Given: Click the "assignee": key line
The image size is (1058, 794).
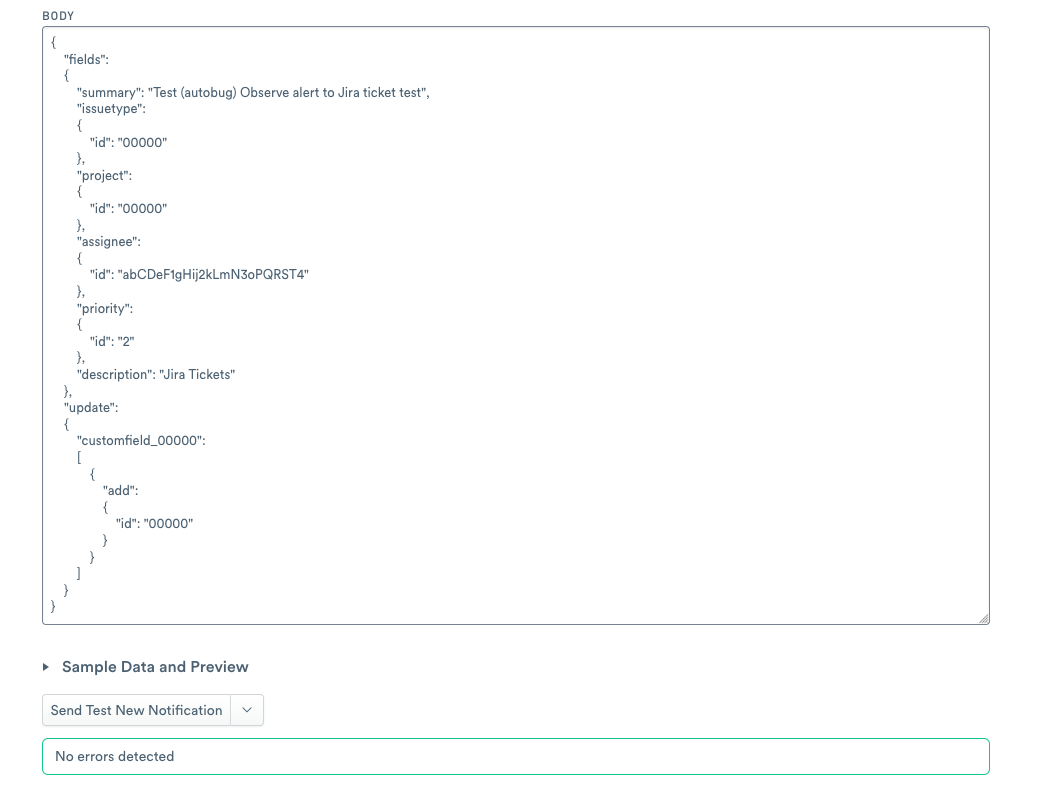Looking at the screenshot, I should tap(109, 242).
